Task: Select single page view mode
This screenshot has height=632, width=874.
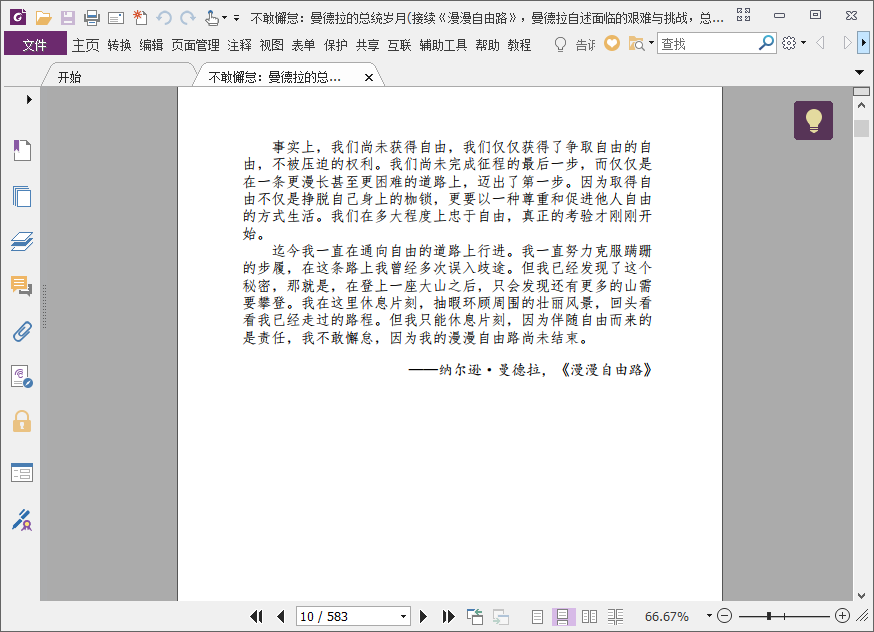Action: 537,616
